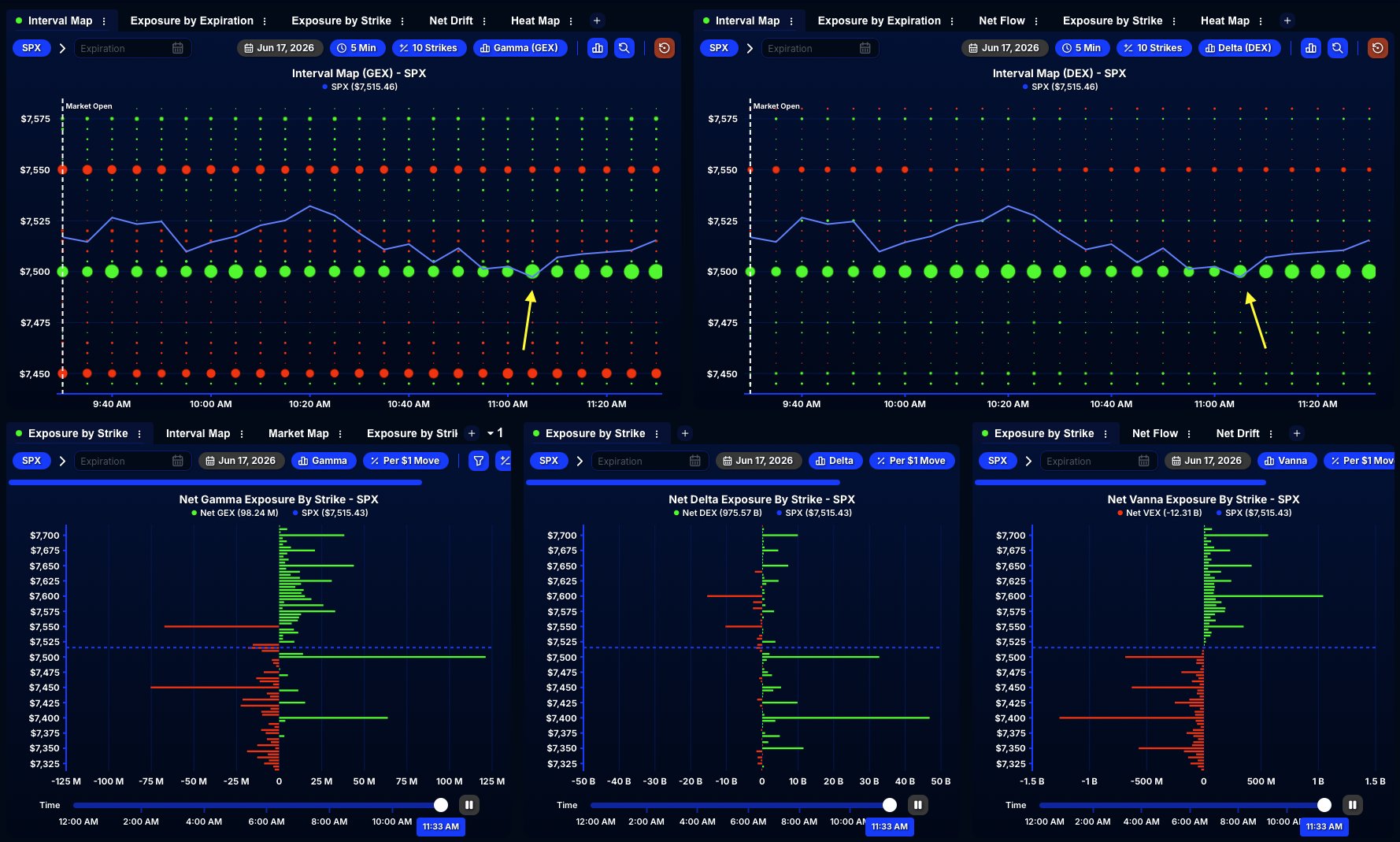Click Expiration input field in DEX interval map
1400x842 pixels.
[820, 48]
